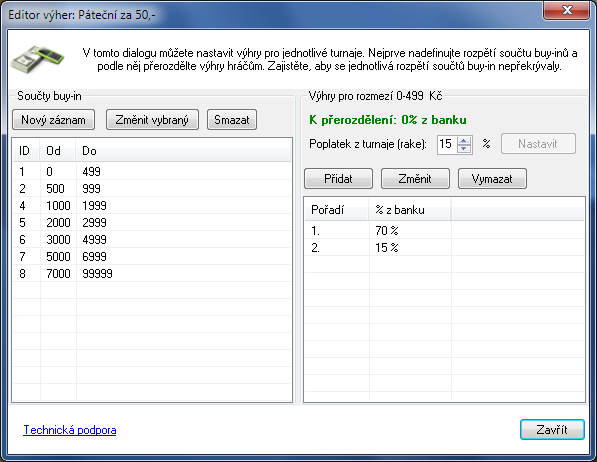The width and height of the screenshot is (597, 462).
Task: Click the Od value 3000
Action: [58, 240]
